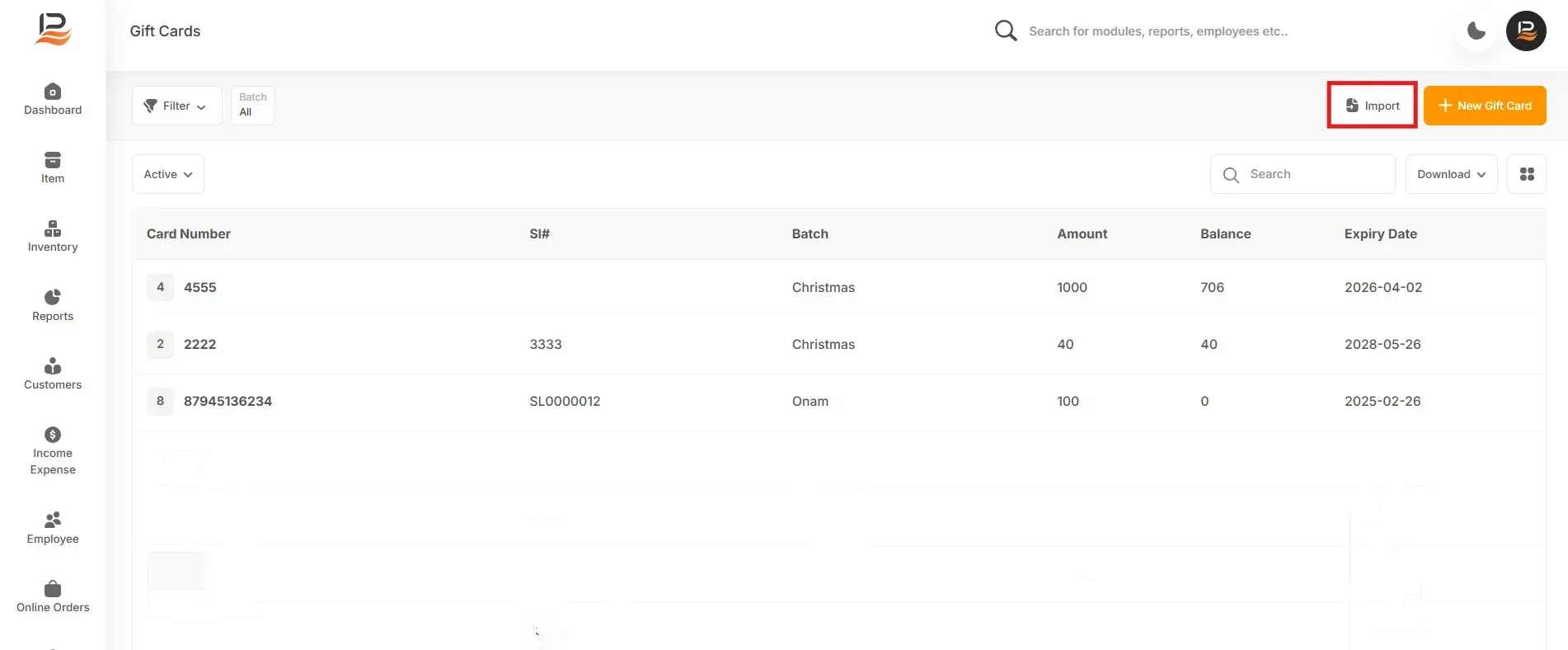Sort by Expiry Date column header
The image size is (1568, 650).
1380,234
